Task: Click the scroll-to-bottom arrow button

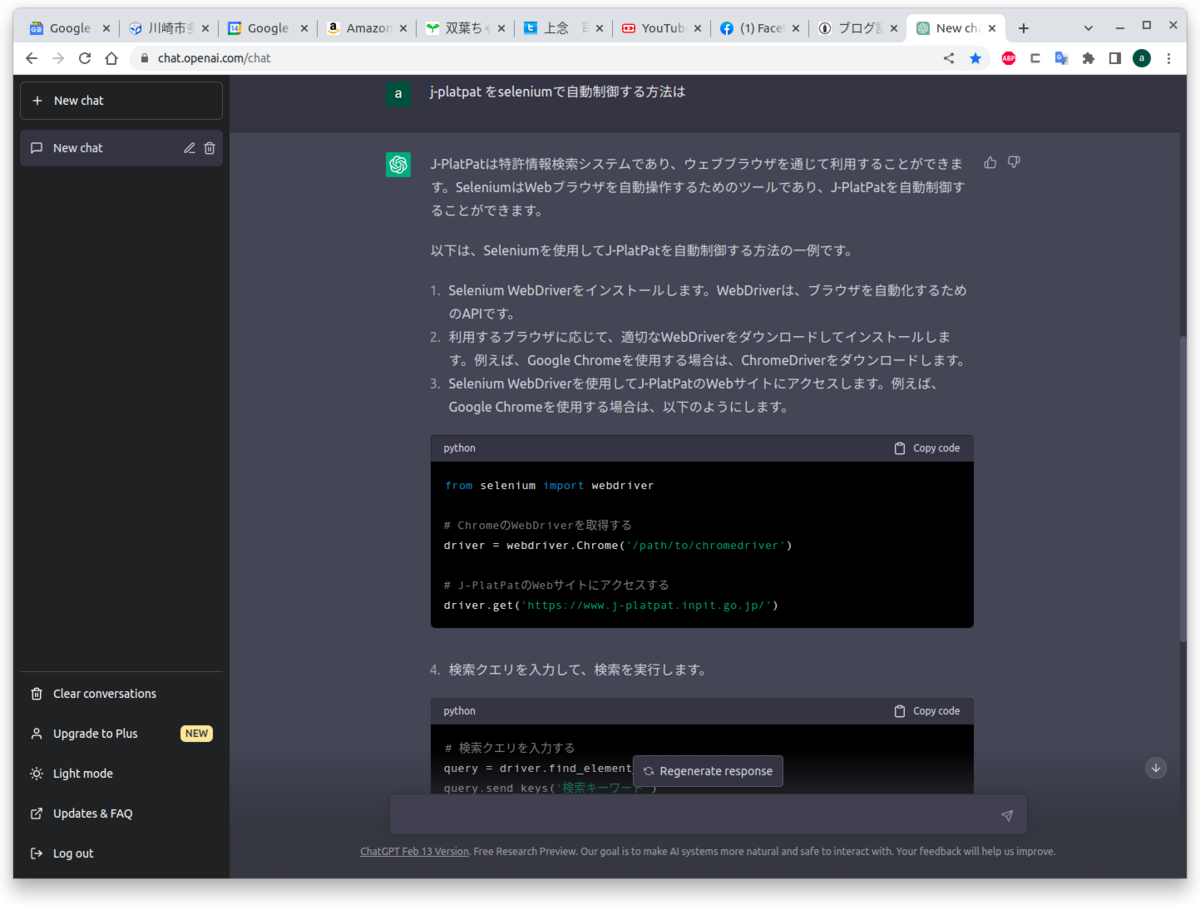Action: click(x=1156, y=768)
